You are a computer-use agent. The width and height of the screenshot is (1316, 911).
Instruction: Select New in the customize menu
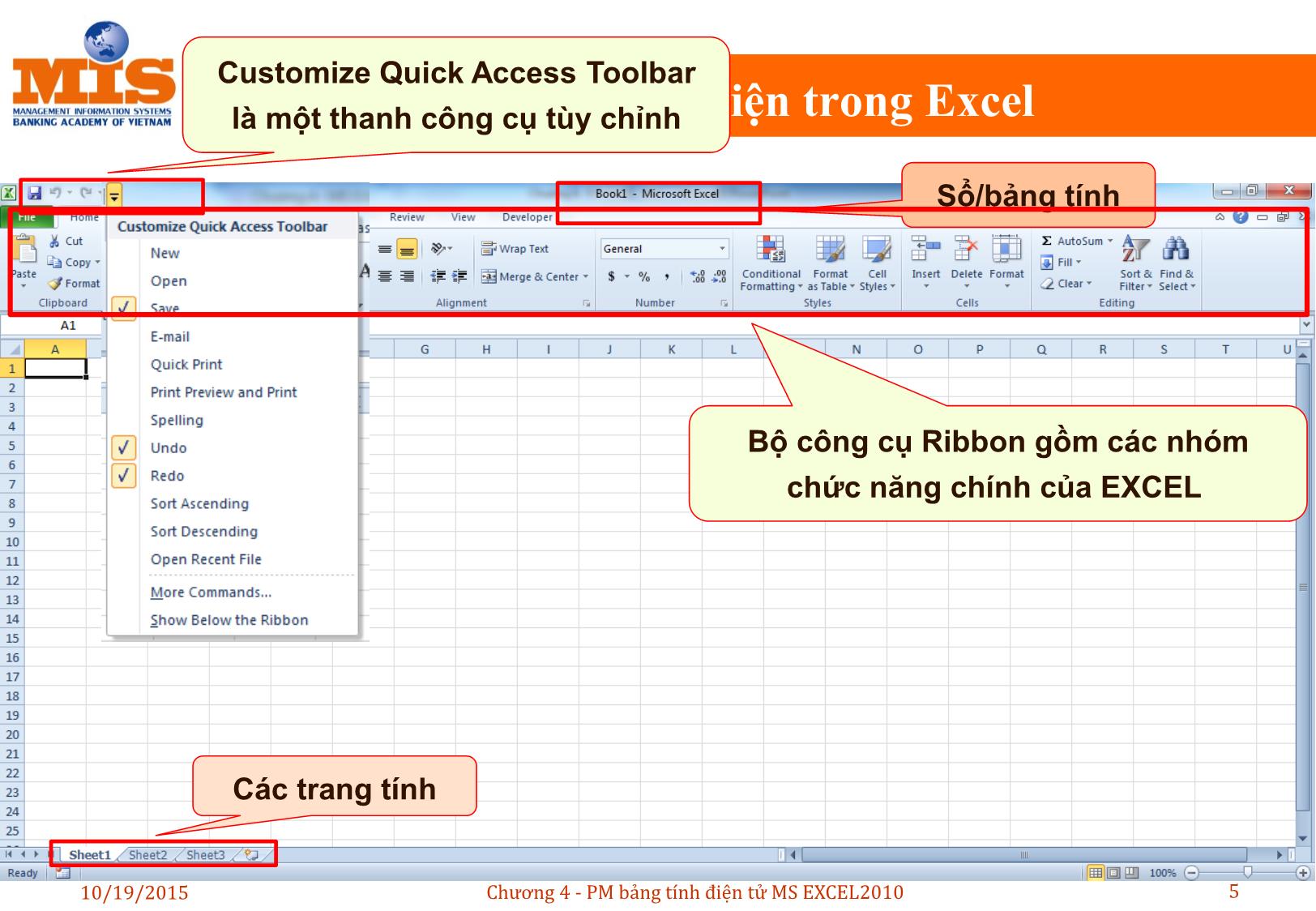(x=233, y=253)
